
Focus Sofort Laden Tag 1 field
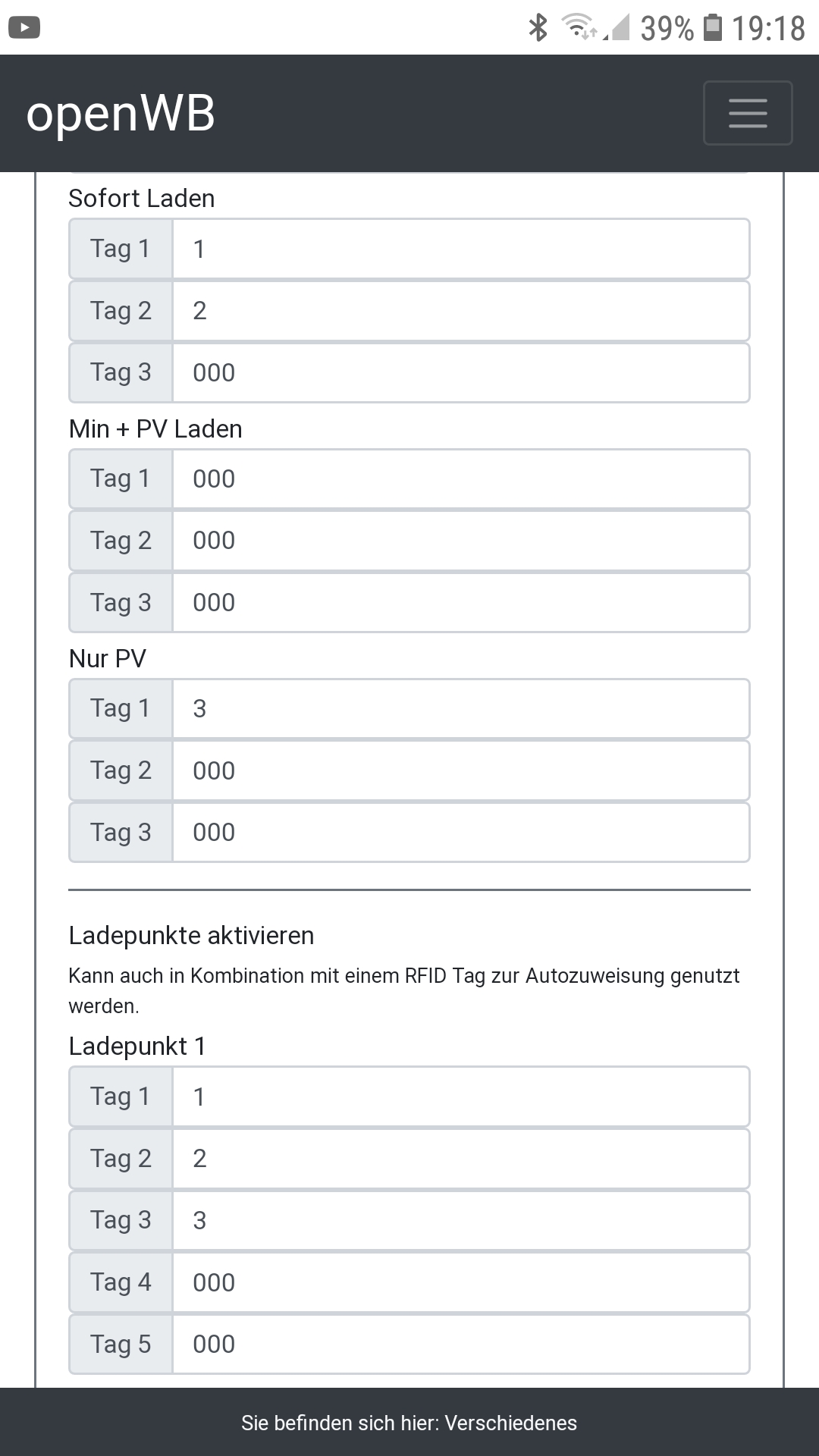tap(461, 249)
